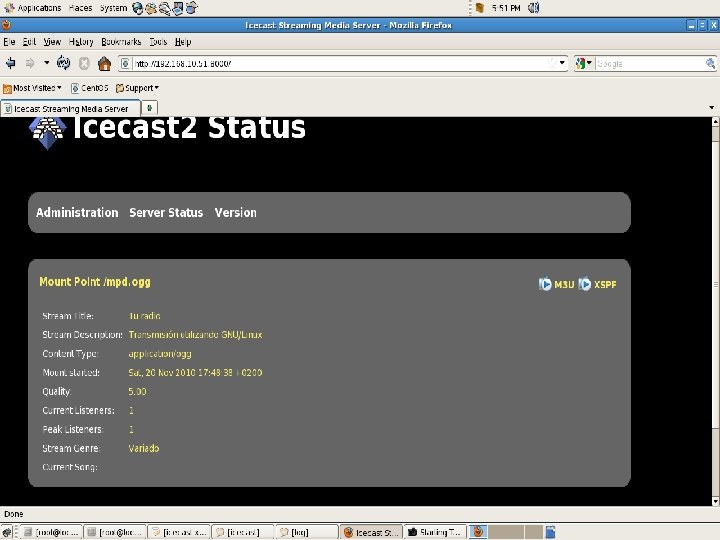Click the stream title value Tu radio

pyautogui.click(x=145, y=316)
